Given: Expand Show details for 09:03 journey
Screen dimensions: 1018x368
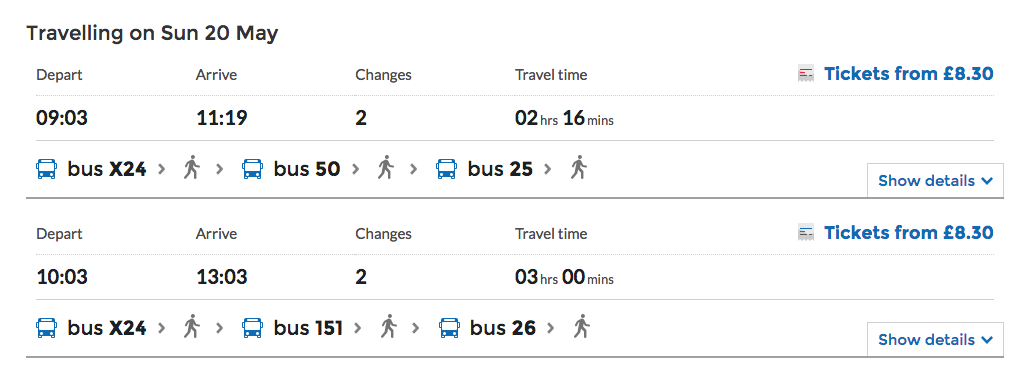Looking at the screenshot, I should [935, 180].
